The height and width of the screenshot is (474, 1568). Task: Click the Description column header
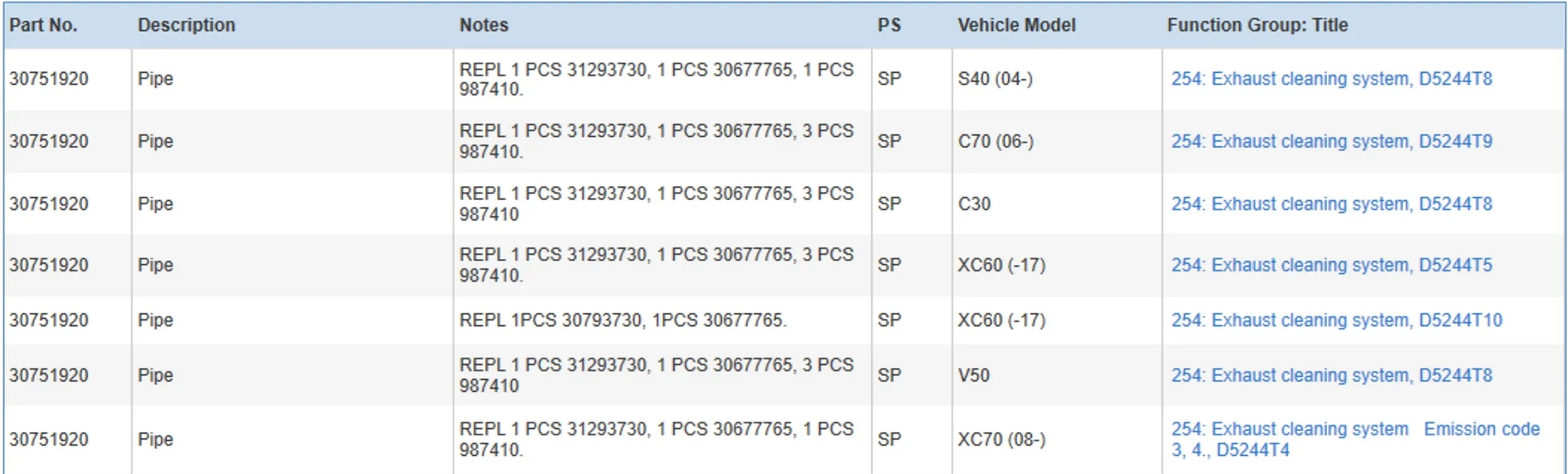coord(186,25)
